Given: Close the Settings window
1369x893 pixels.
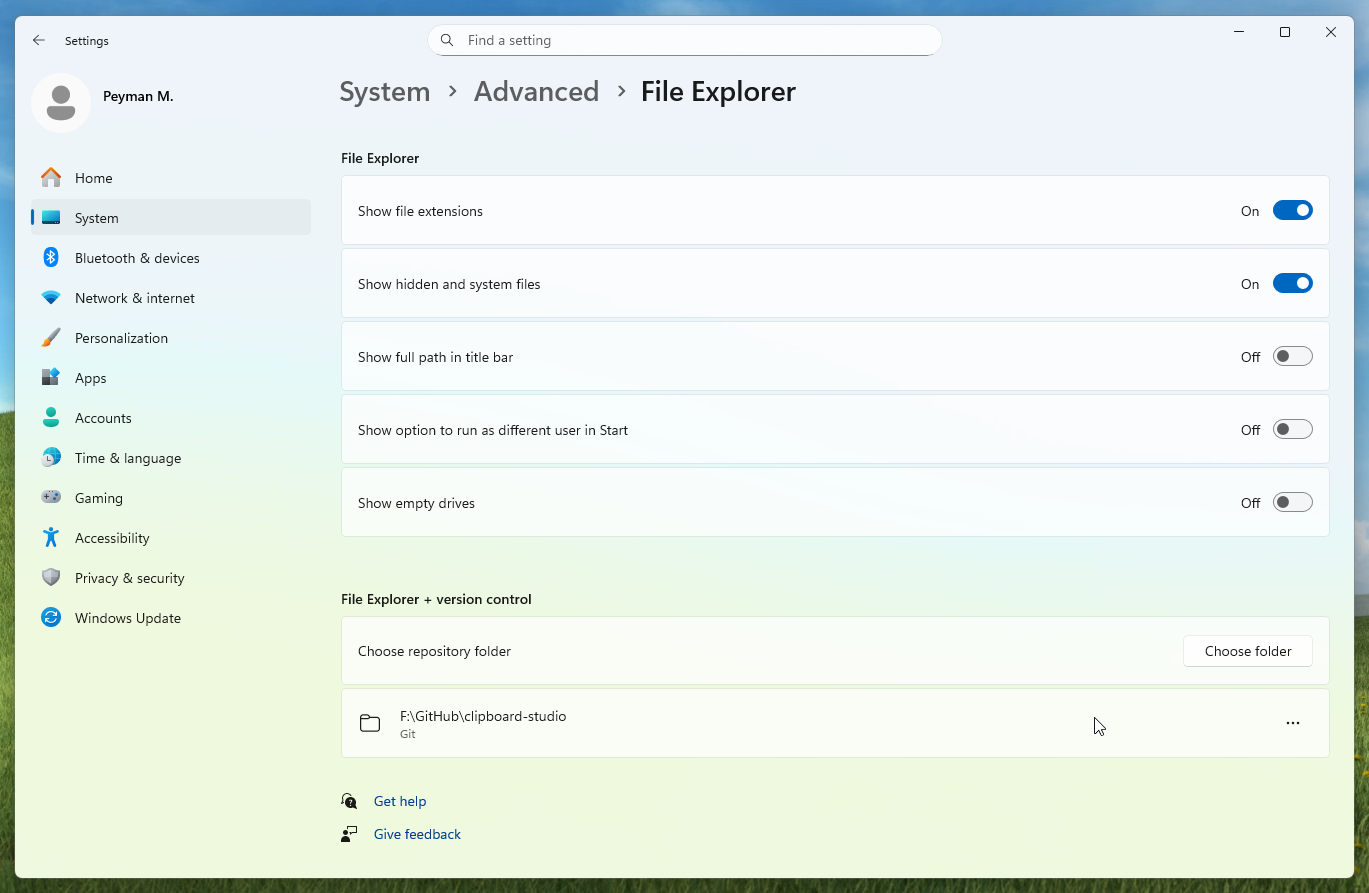Looking at the screenshot, I should [x=1331, y=32].
